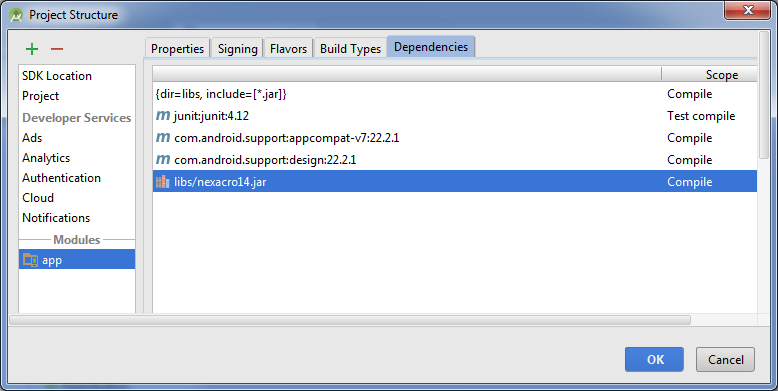This screenshot has height=391, width=778.
Task: Click the horizontal scrollbar at dialog bottom
Action: click(350, 320)
